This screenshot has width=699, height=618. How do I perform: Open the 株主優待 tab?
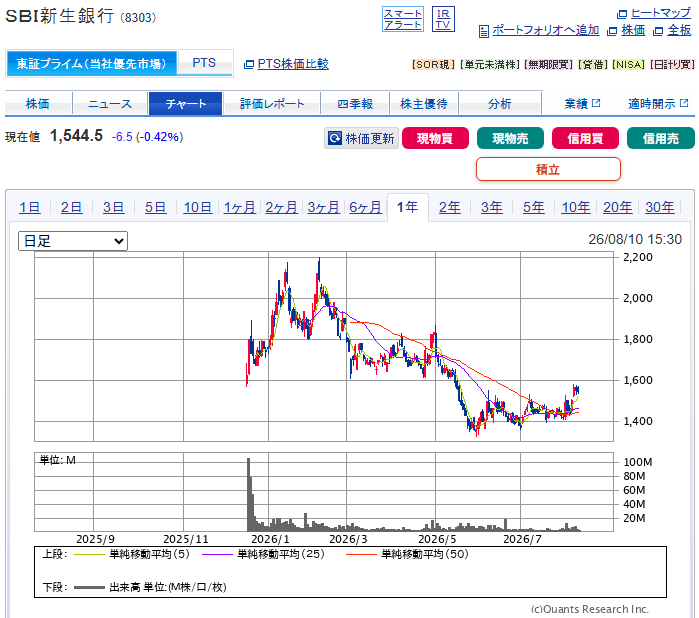[424, 103]
